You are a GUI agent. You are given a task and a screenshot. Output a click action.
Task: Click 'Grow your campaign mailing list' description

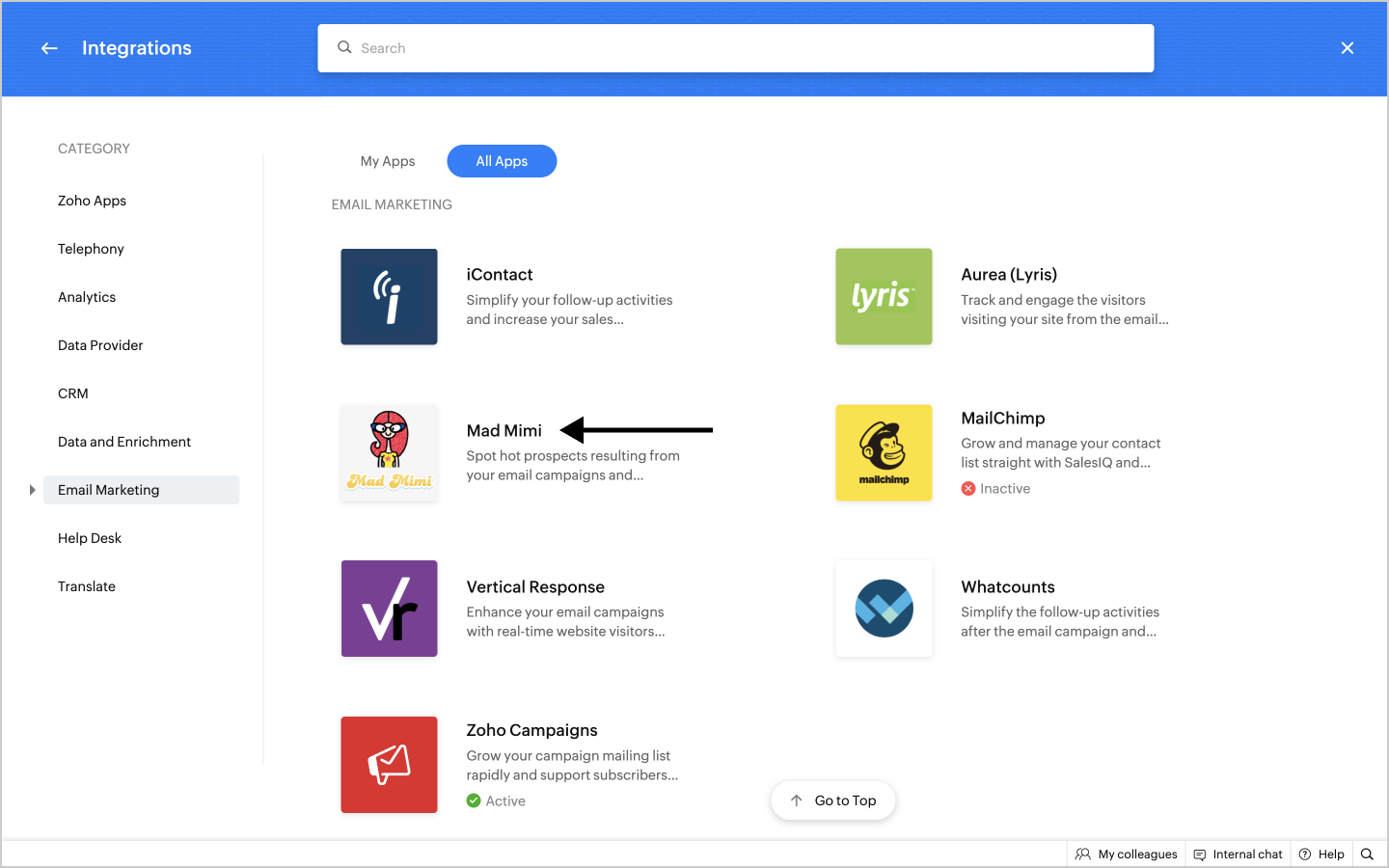pos(573,765)
